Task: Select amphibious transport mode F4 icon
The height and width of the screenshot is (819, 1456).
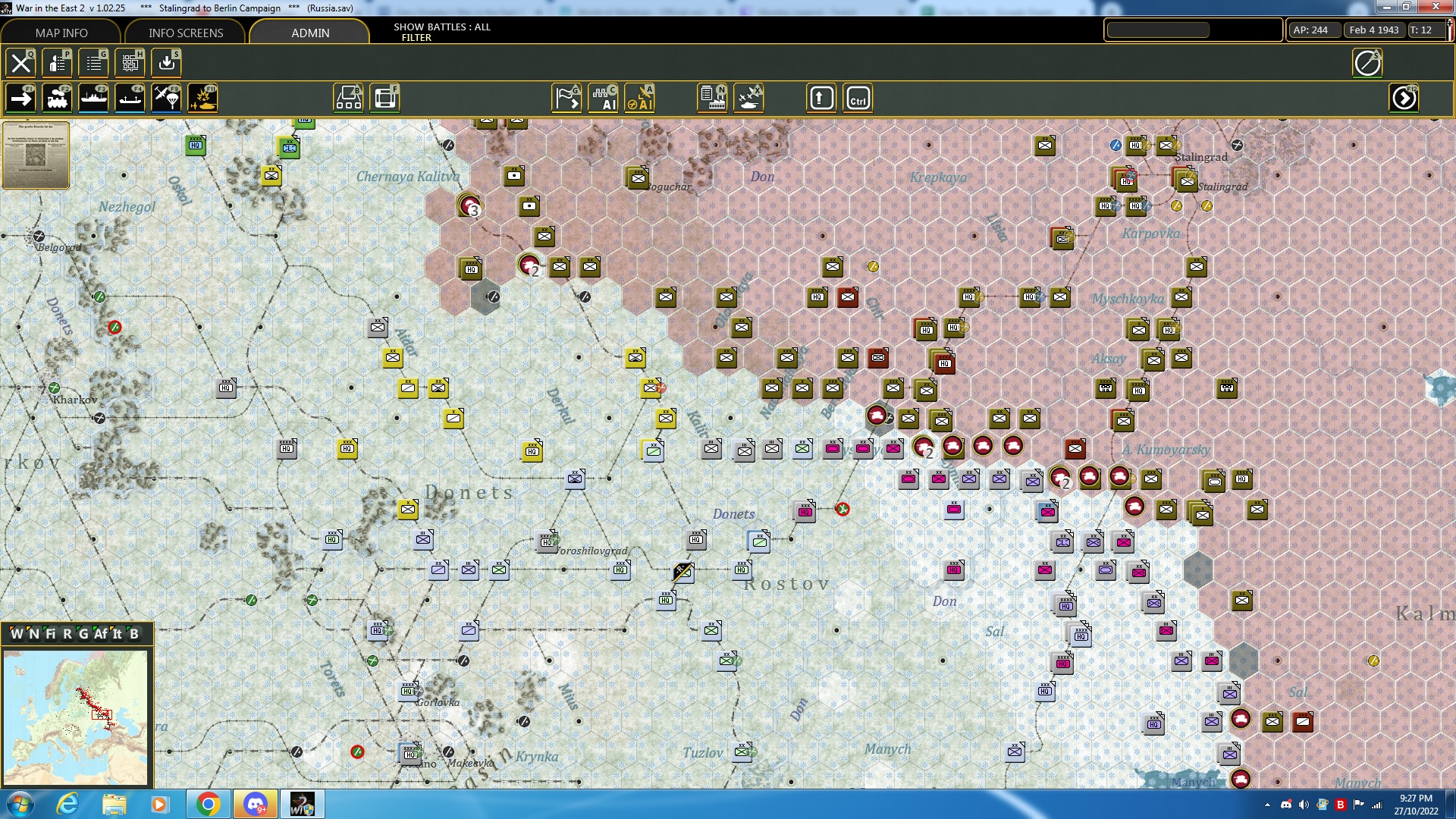Action: 130,97
